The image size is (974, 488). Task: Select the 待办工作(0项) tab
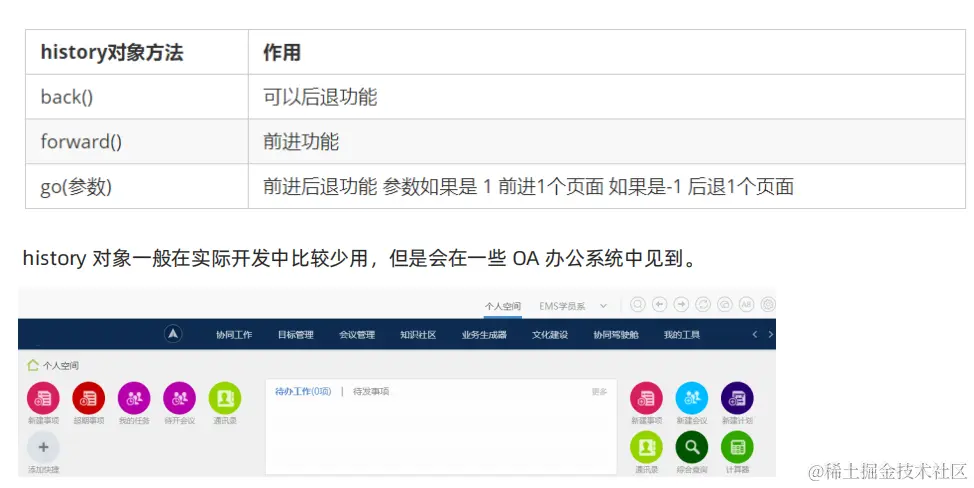pyautogui.click(x=303, y=391)
